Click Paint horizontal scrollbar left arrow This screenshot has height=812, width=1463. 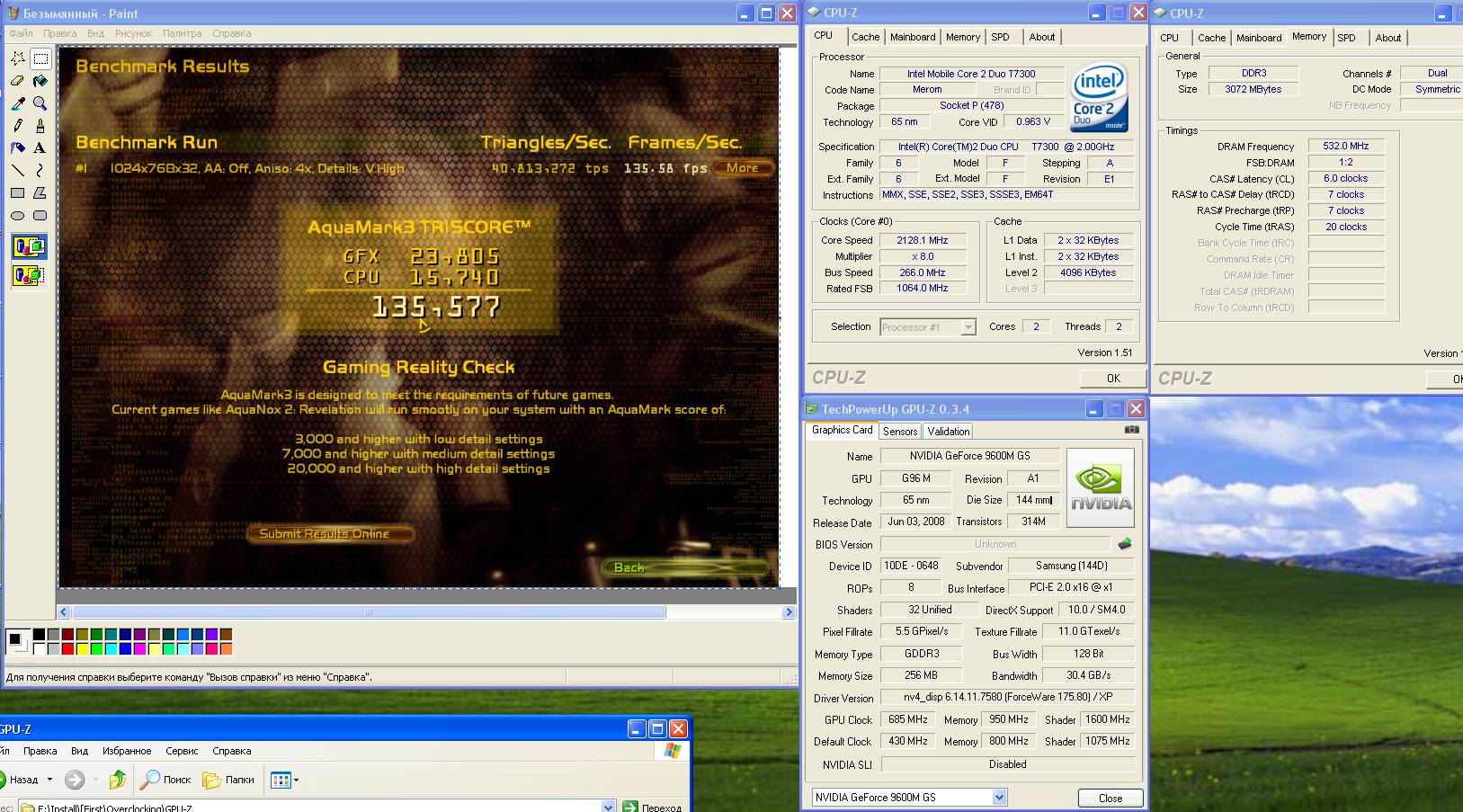(x=64, y=612)
